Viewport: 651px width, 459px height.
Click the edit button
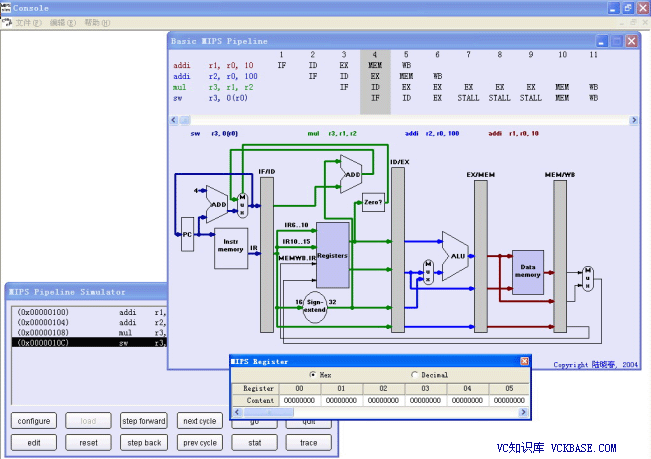point(34,442)
